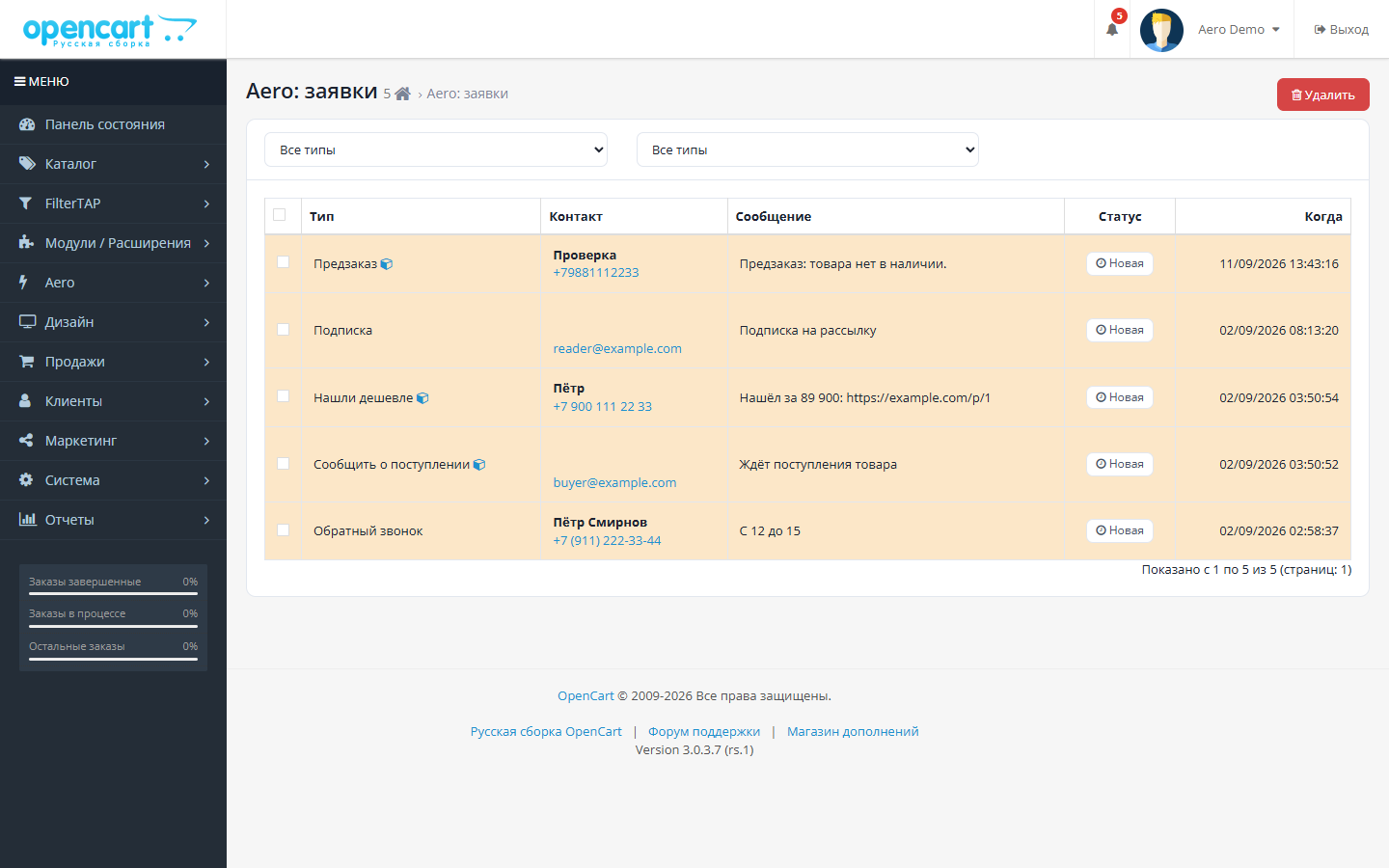The width and height of the screenshot is (1389, 868).
Task: Open the Система menu item
Action: 113,480
